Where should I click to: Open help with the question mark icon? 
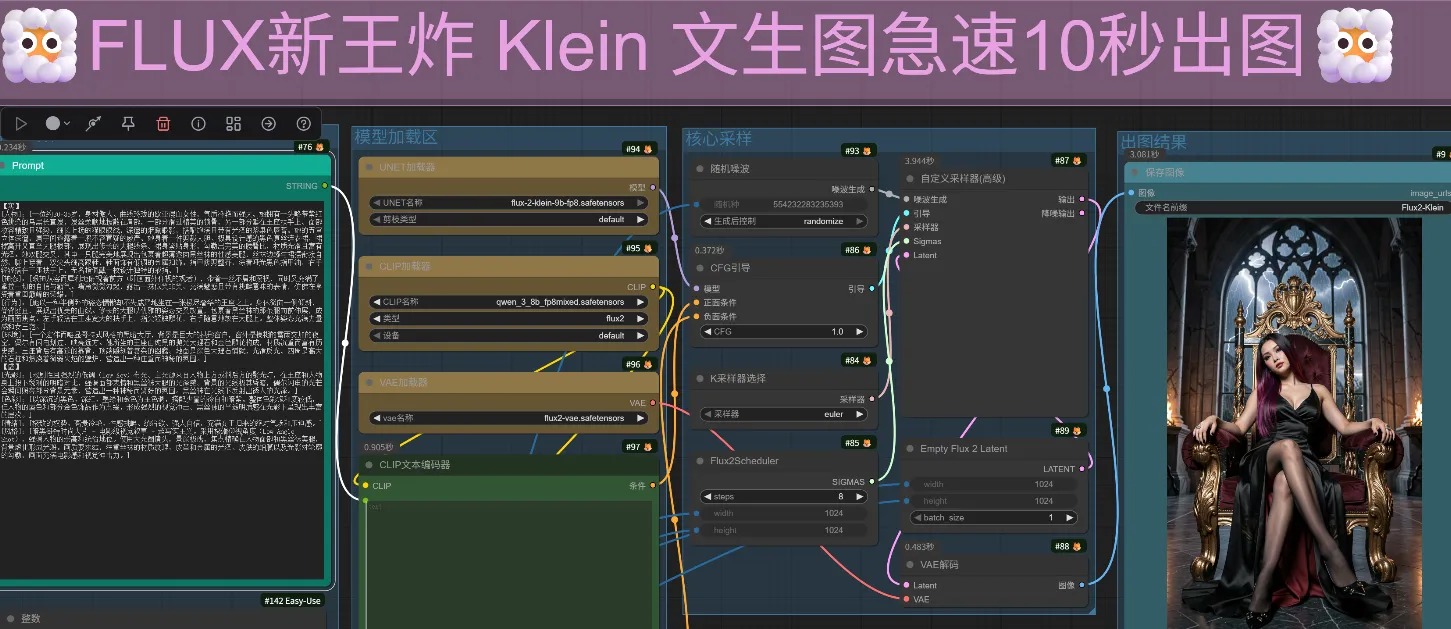coord(303,123)
